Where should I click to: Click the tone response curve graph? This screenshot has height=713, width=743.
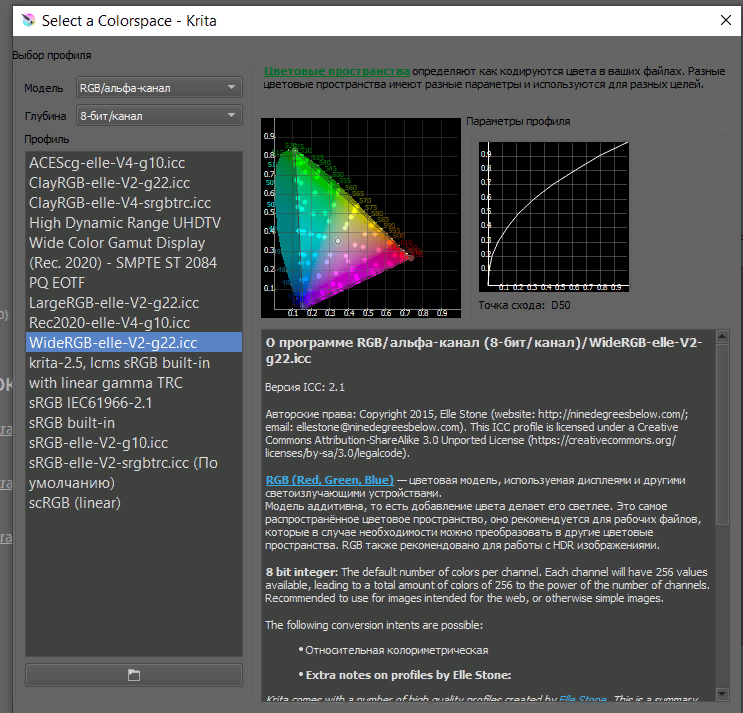coord(554,217)
